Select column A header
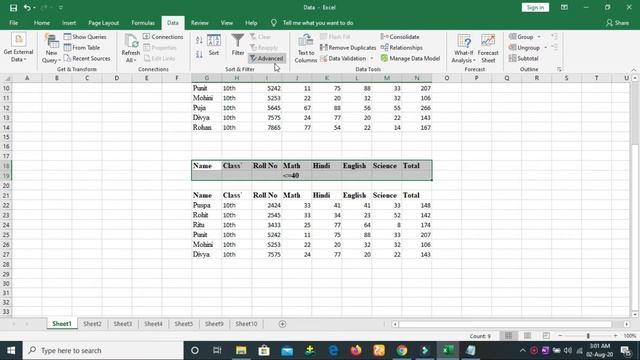This screenshot has height=360, width=640. pyautogui.click(x=27, y=78)
